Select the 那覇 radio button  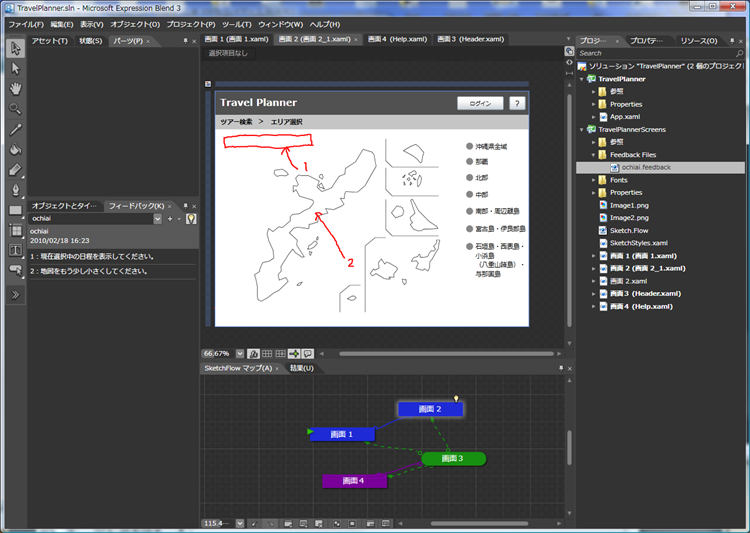[x=469, y=162]
